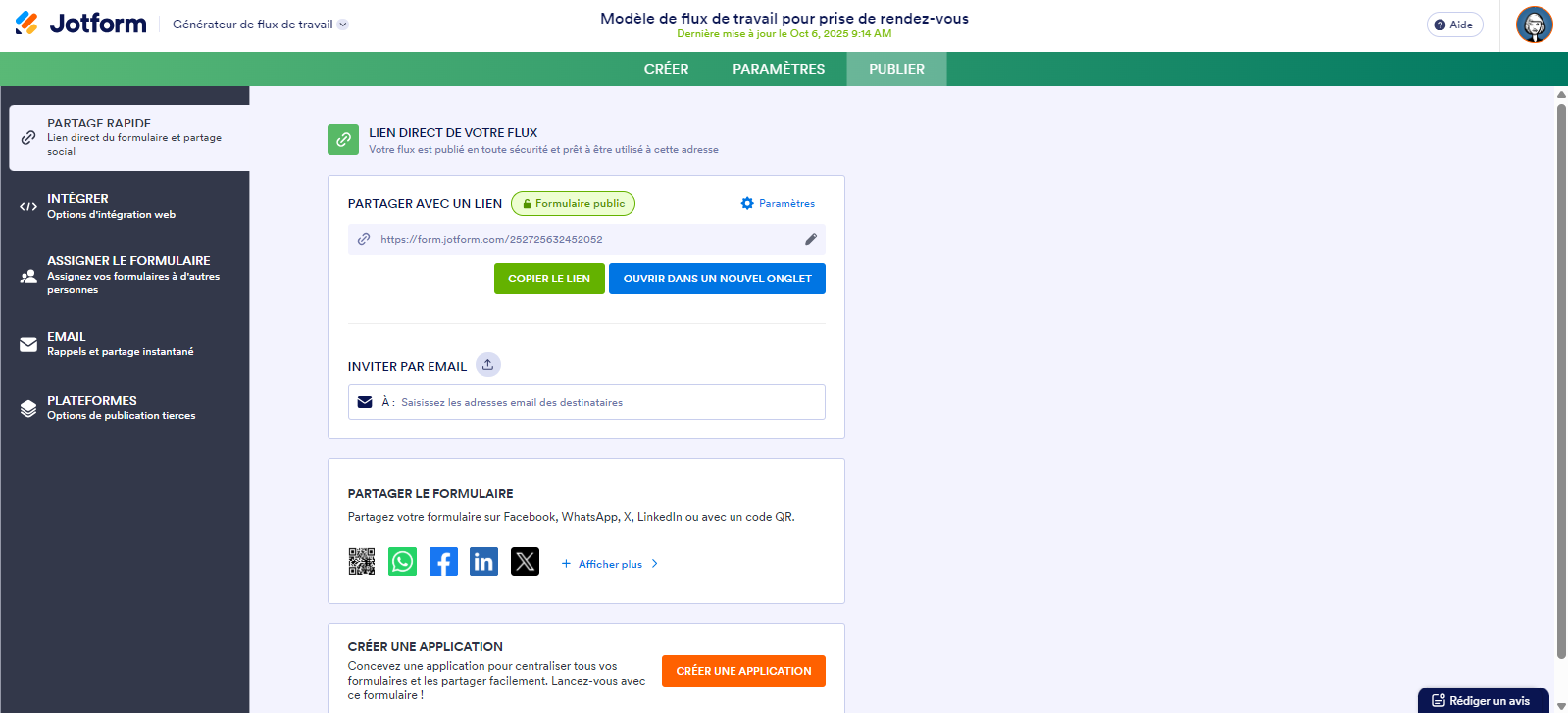Share the form on LinkedIn

click(483, 562)
